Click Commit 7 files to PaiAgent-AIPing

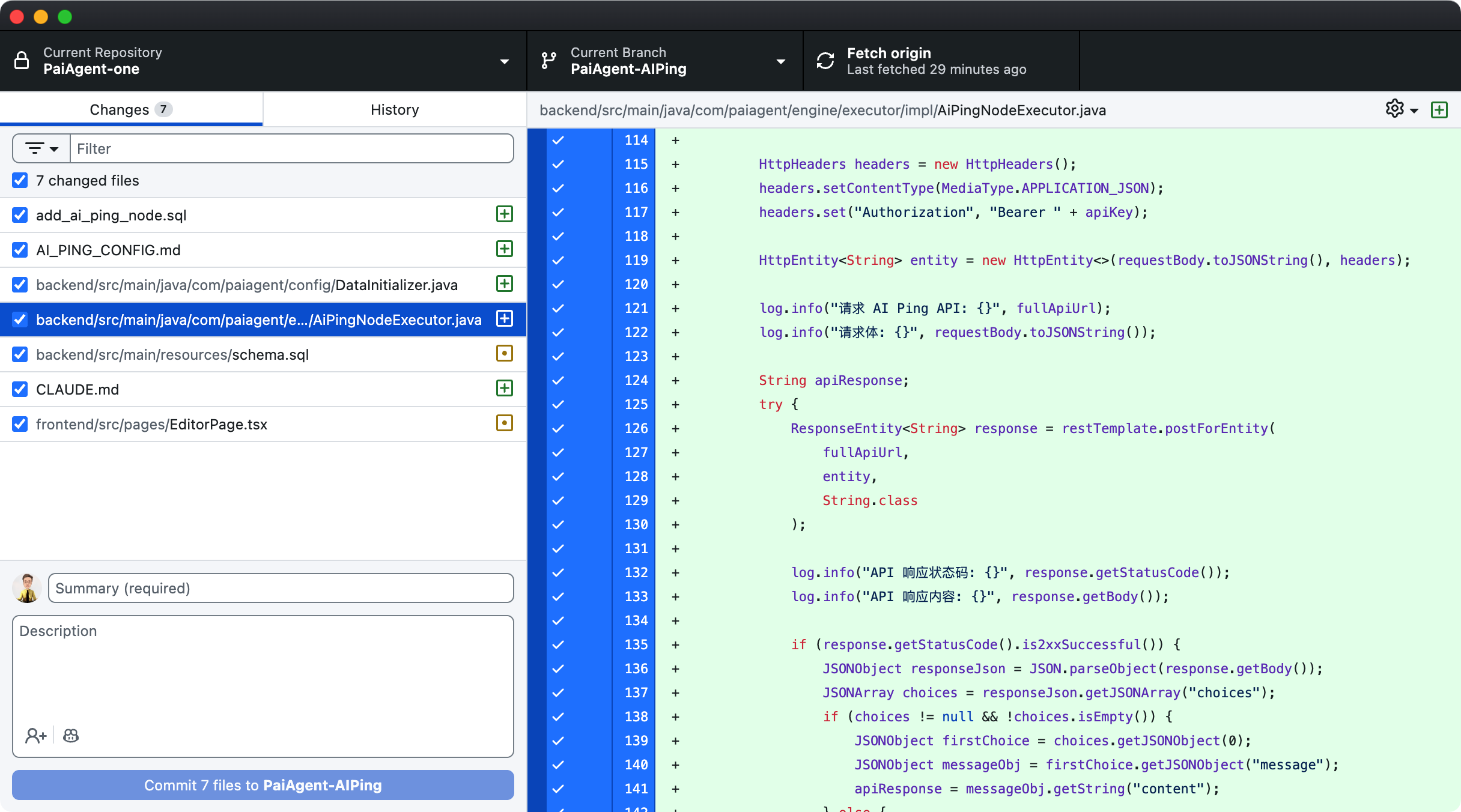[263, 785]
